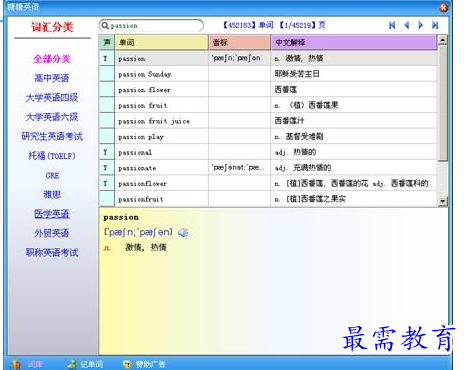Click the 声 column header
The height and width of the screenshot is (370, 464).
click(107, 42)
